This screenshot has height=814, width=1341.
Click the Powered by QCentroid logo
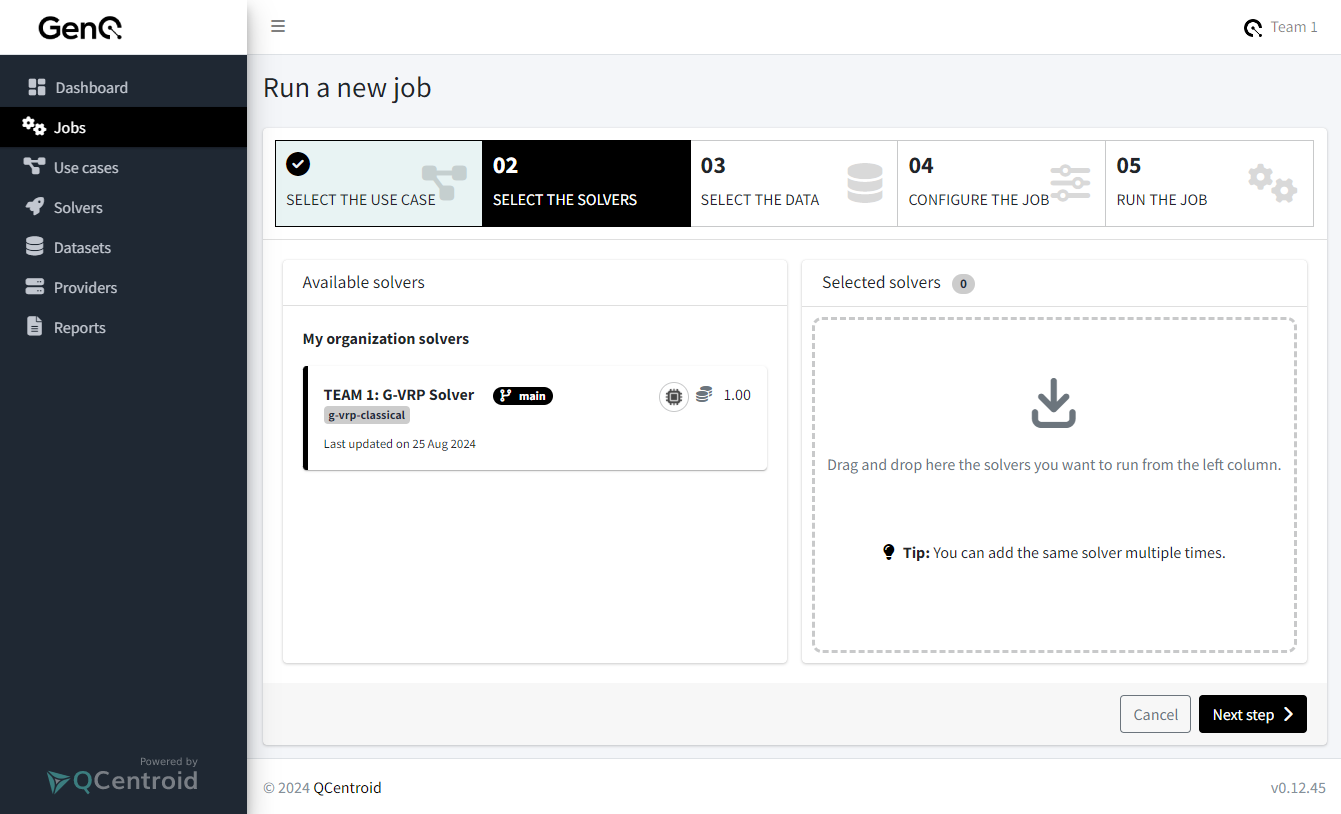123,777
